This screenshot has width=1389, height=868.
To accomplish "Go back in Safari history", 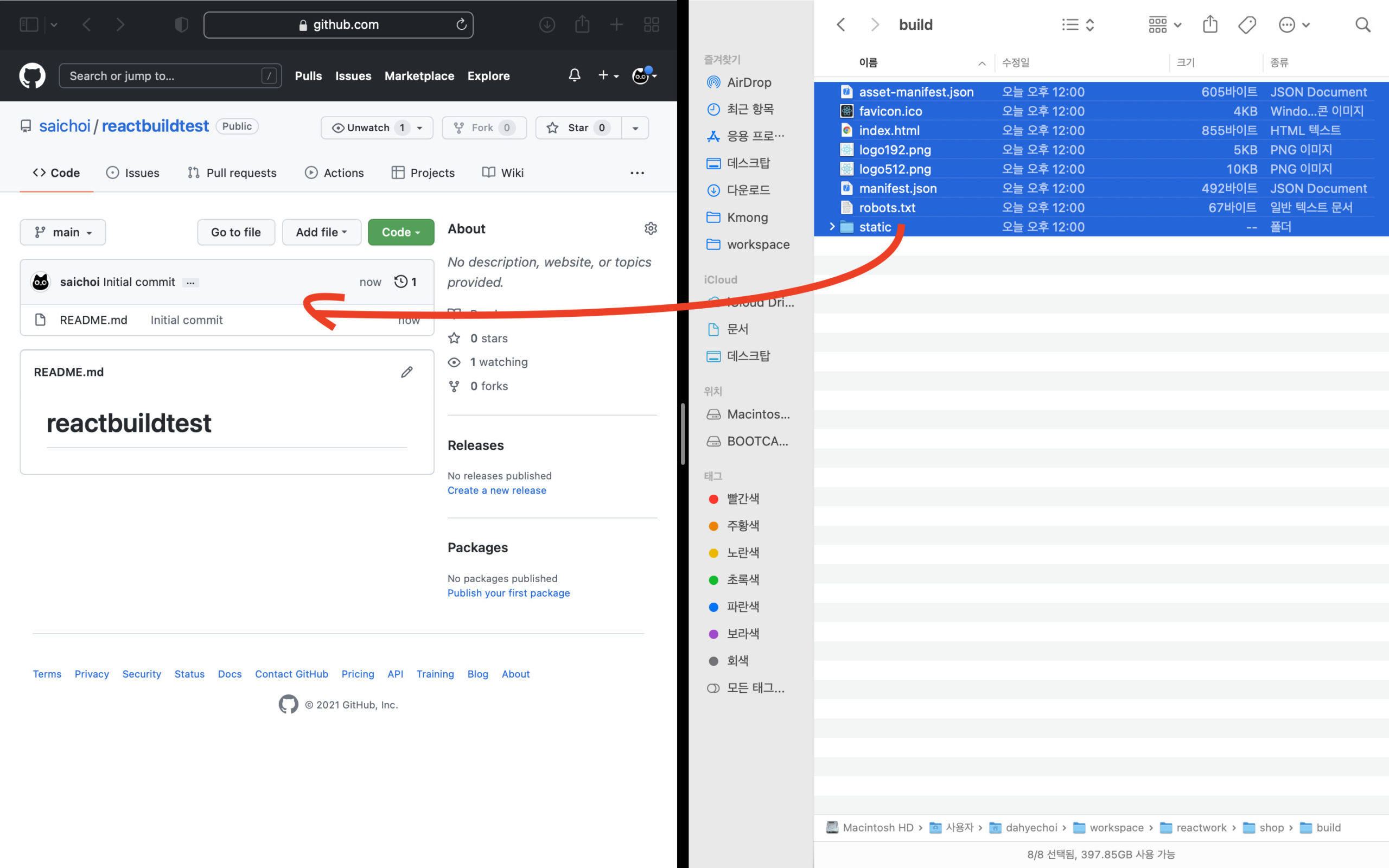I will [87, 25].
